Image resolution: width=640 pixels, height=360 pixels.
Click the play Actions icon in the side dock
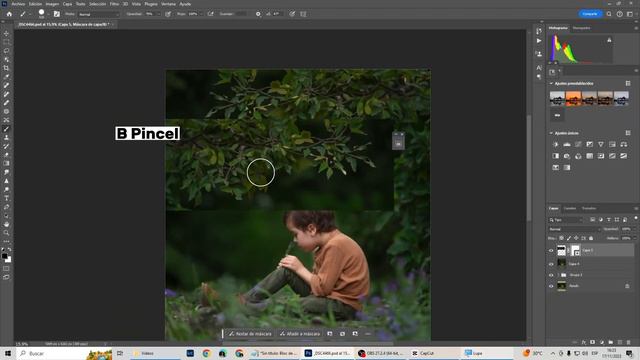point(539,41)
